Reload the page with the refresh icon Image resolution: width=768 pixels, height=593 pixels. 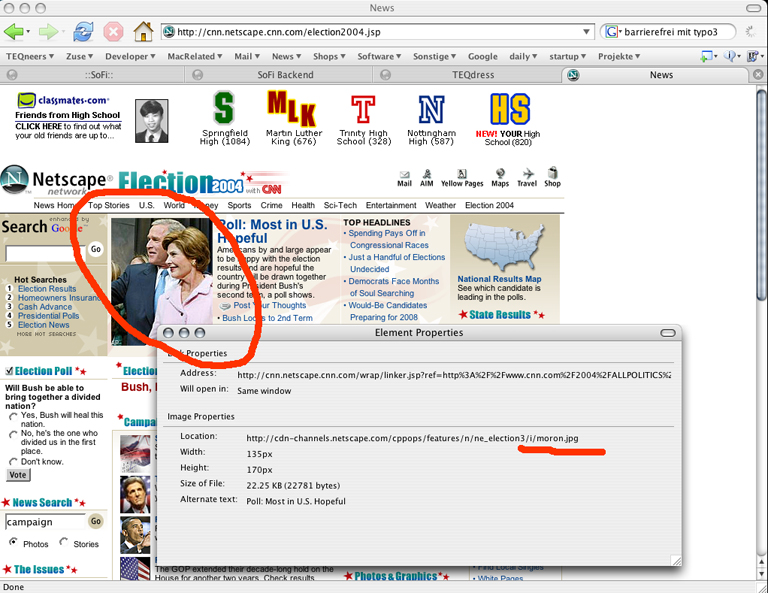click(83, 32)
